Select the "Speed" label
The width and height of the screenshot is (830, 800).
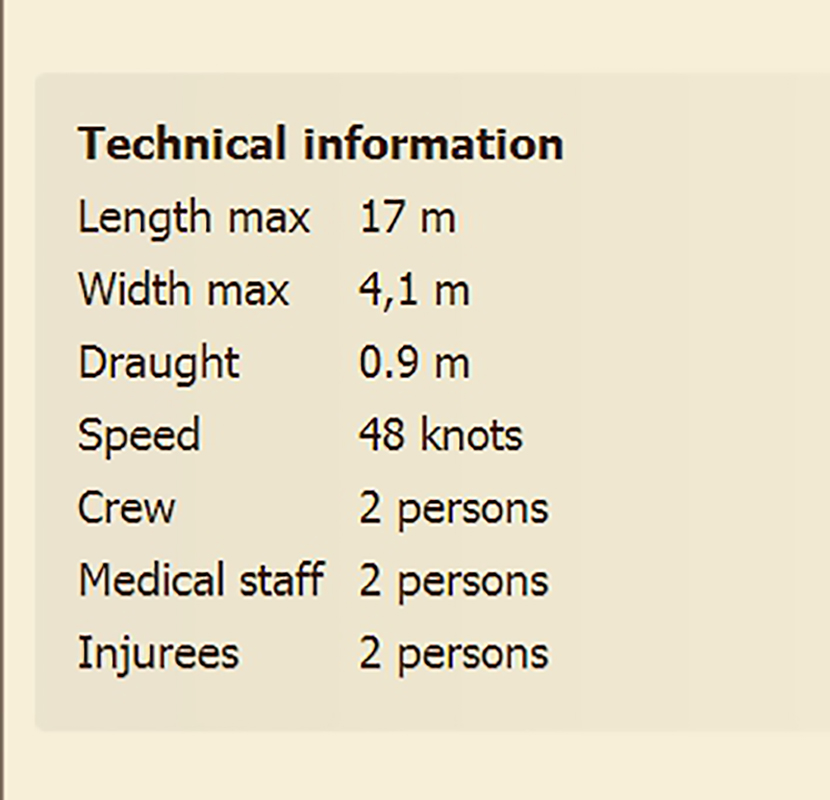click(139, 435)
